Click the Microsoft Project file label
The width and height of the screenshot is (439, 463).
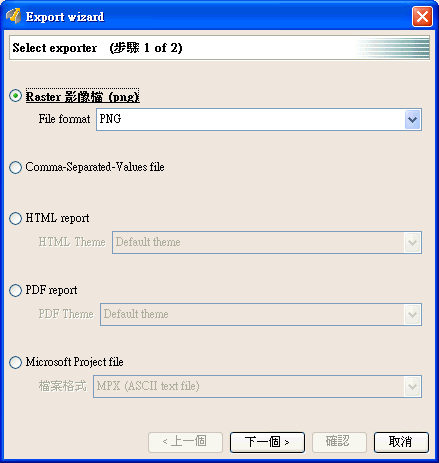coord(74,362)
